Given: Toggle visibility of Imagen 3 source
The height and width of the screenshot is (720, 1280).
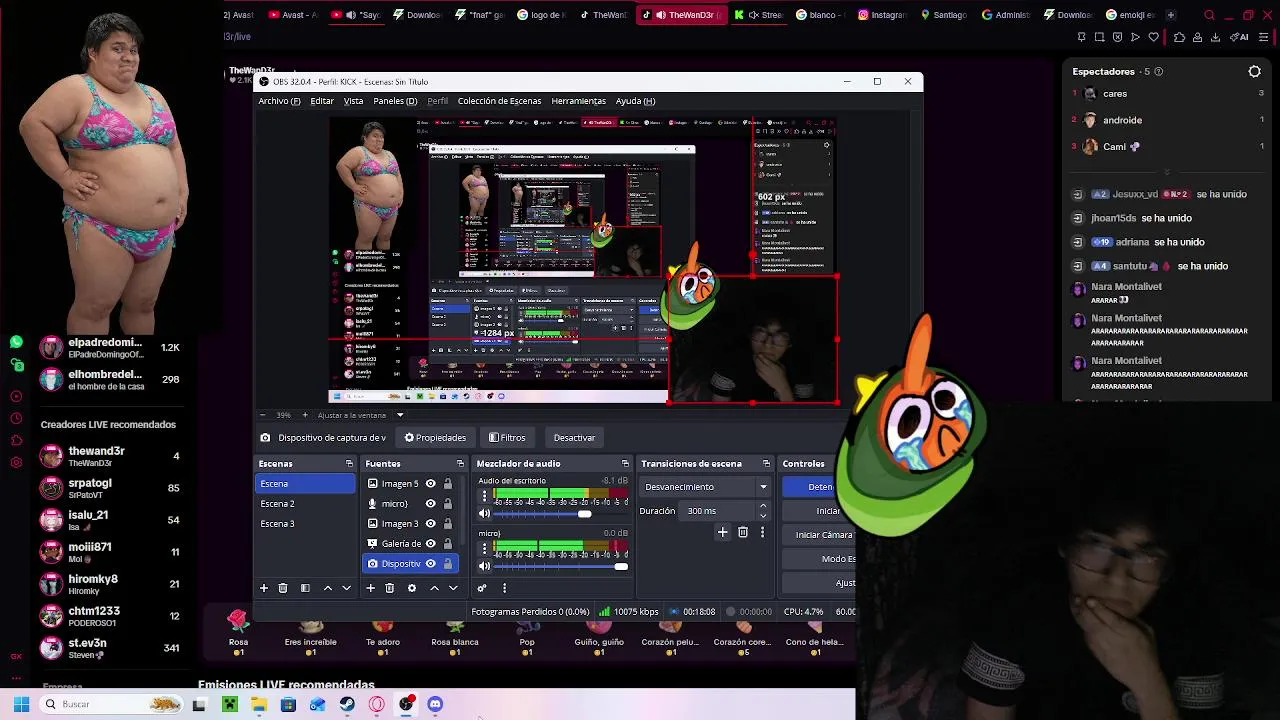Looking at the screenshot, I should (430, 523).
